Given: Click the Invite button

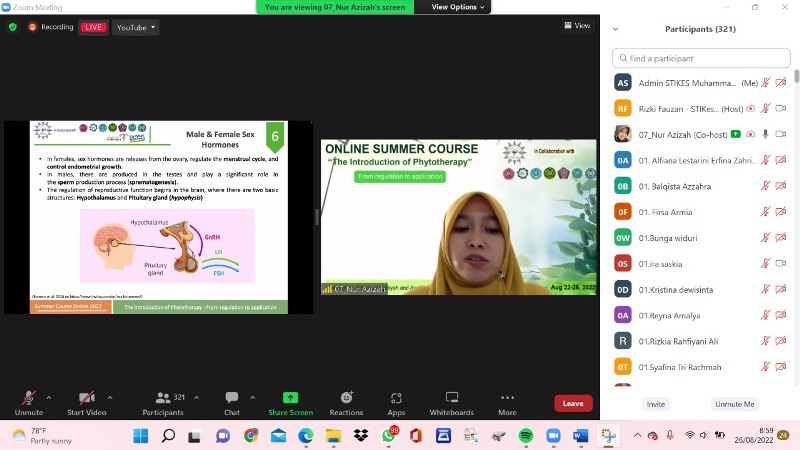Looking at the screenshot, I should 655,404.
